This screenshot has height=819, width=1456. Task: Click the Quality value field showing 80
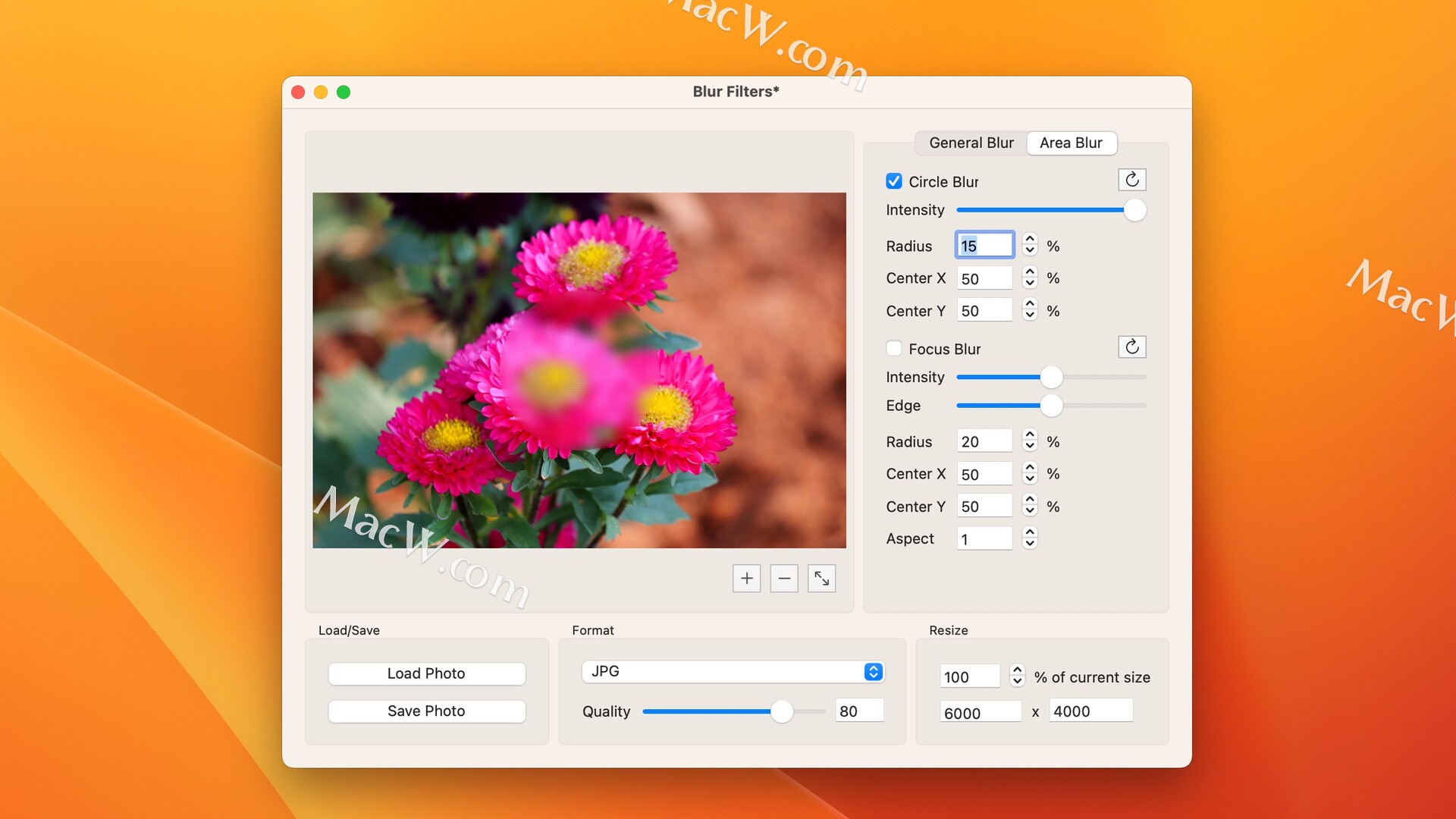point(859,711)
